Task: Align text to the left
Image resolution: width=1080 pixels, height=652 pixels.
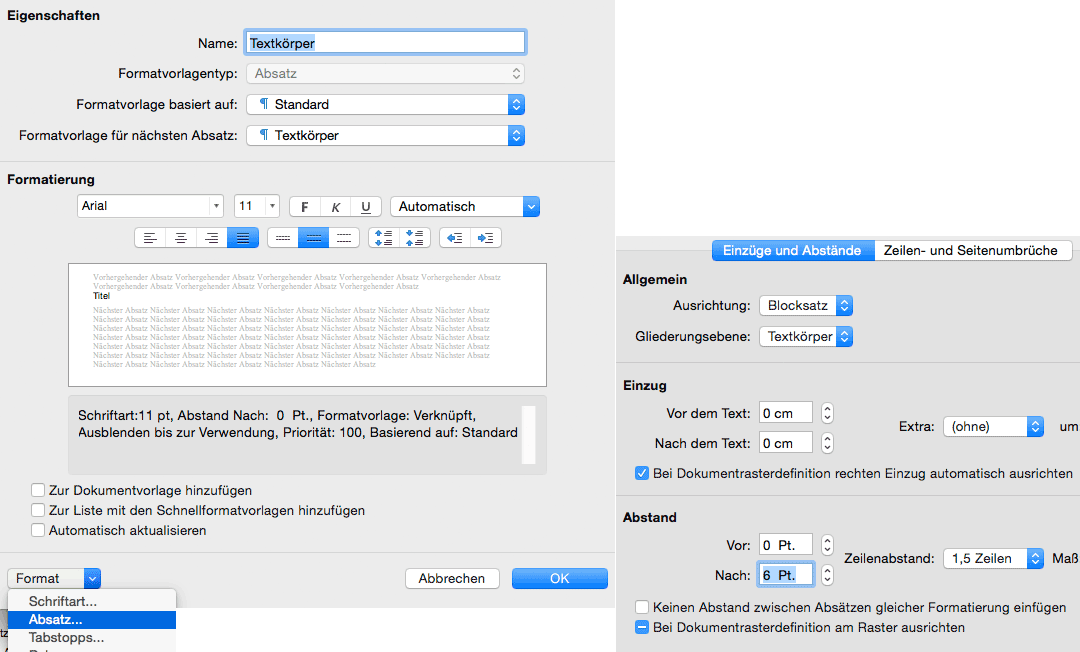Action: (x=150, y=238)
